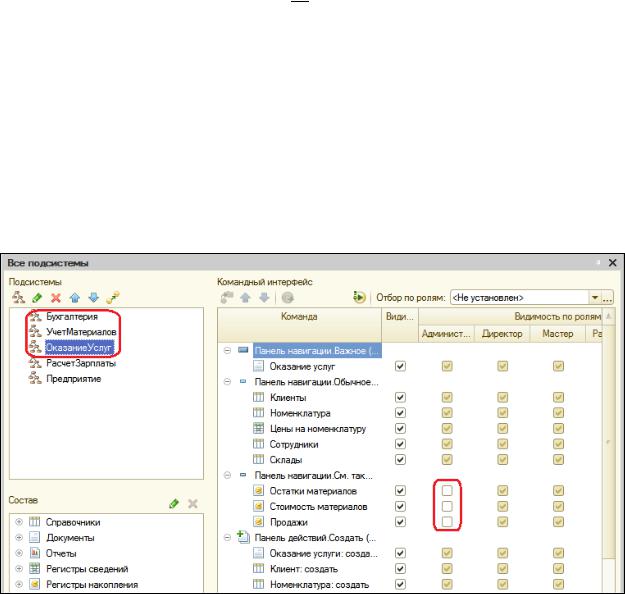Check Администратор box for Остатки материалов

click(447, 490)
